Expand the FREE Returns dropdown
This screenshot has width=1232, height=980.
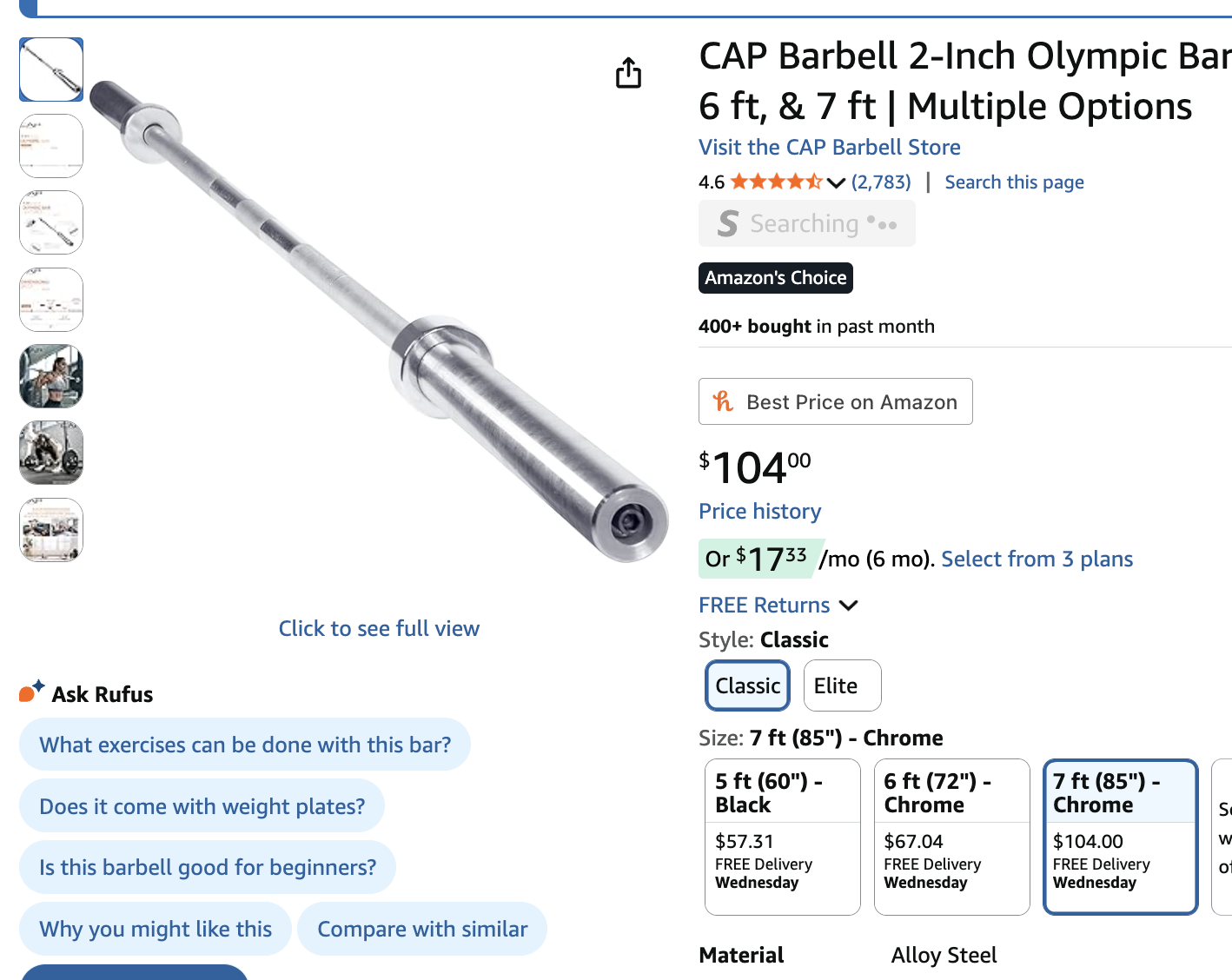coord(849,606)
